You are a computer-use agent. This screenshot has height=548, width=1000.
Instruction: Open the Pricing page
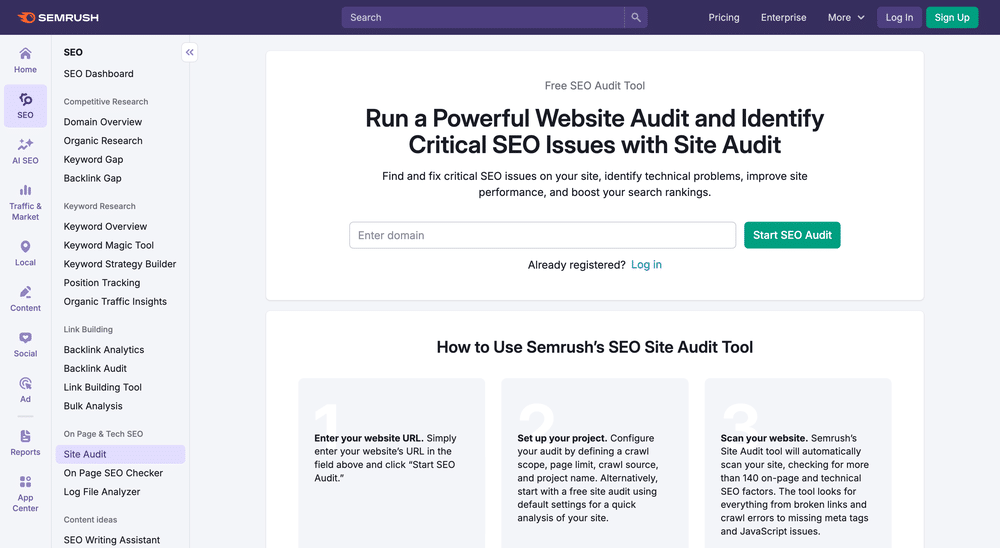point(724,17)
